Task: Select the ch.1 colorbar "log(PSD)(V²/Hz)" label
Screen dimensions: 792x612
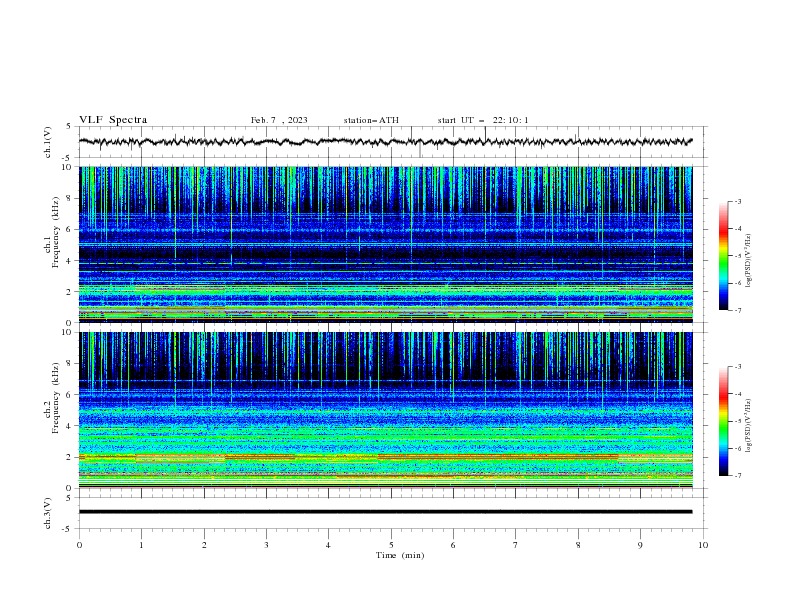Action: click(x=749, y=261)
